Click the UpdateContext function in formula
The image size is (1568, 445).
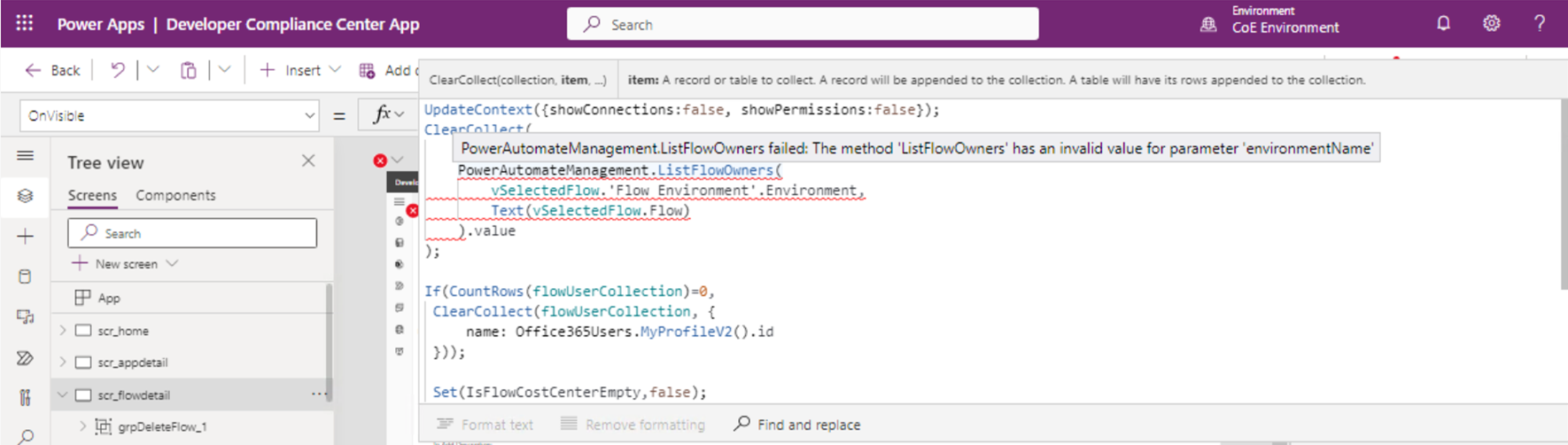click(477, 110)
